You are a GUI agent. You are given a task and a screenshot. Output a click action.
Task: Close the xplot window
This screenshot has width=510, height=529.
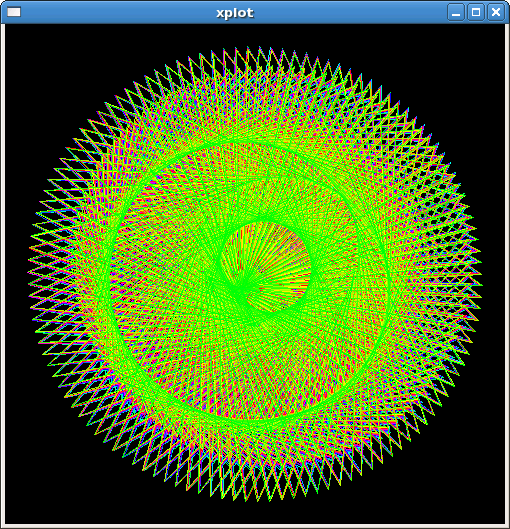pyautogui.click(x=496, y=12)
